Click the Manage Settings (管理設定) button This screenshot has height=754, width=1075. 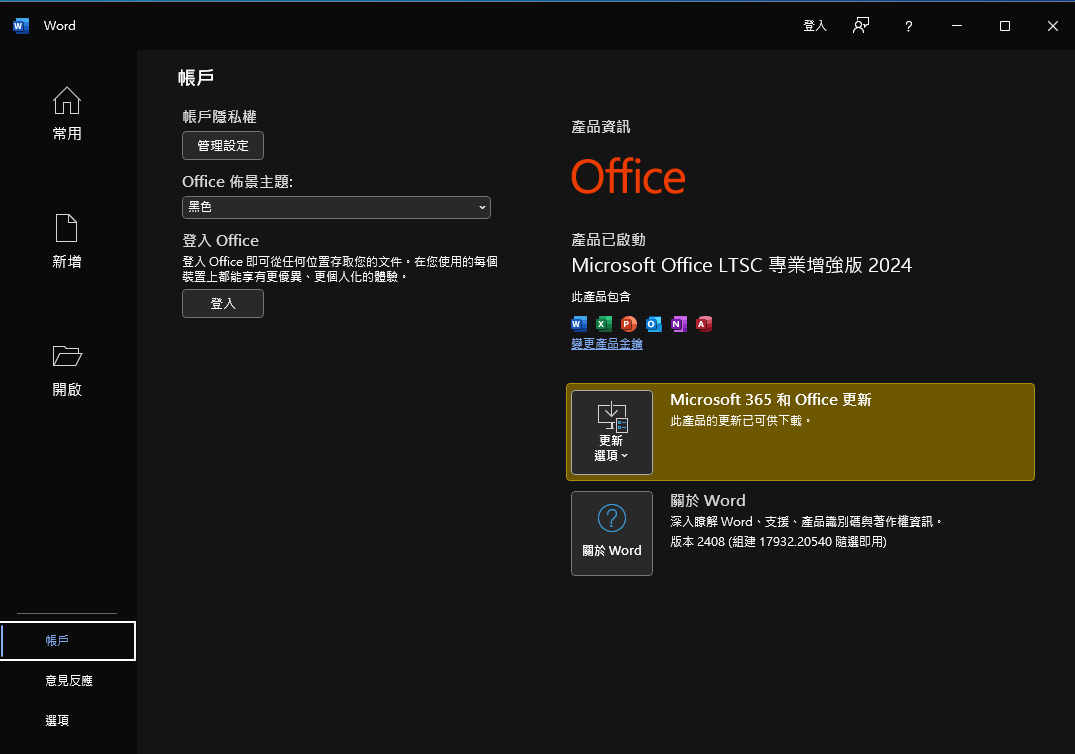[223, 146]
